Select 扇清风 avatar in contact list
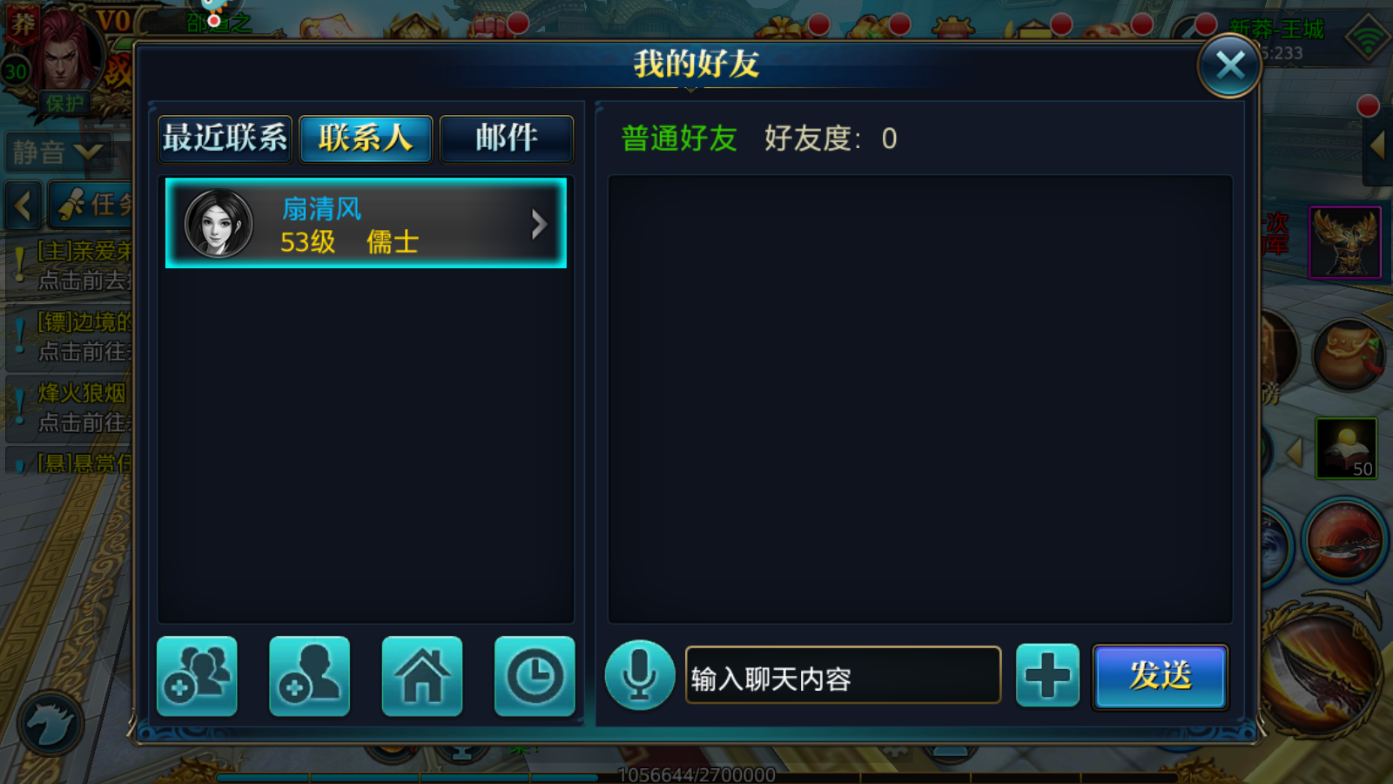This screenshot has width=1393, height=784. pos(219,224)
